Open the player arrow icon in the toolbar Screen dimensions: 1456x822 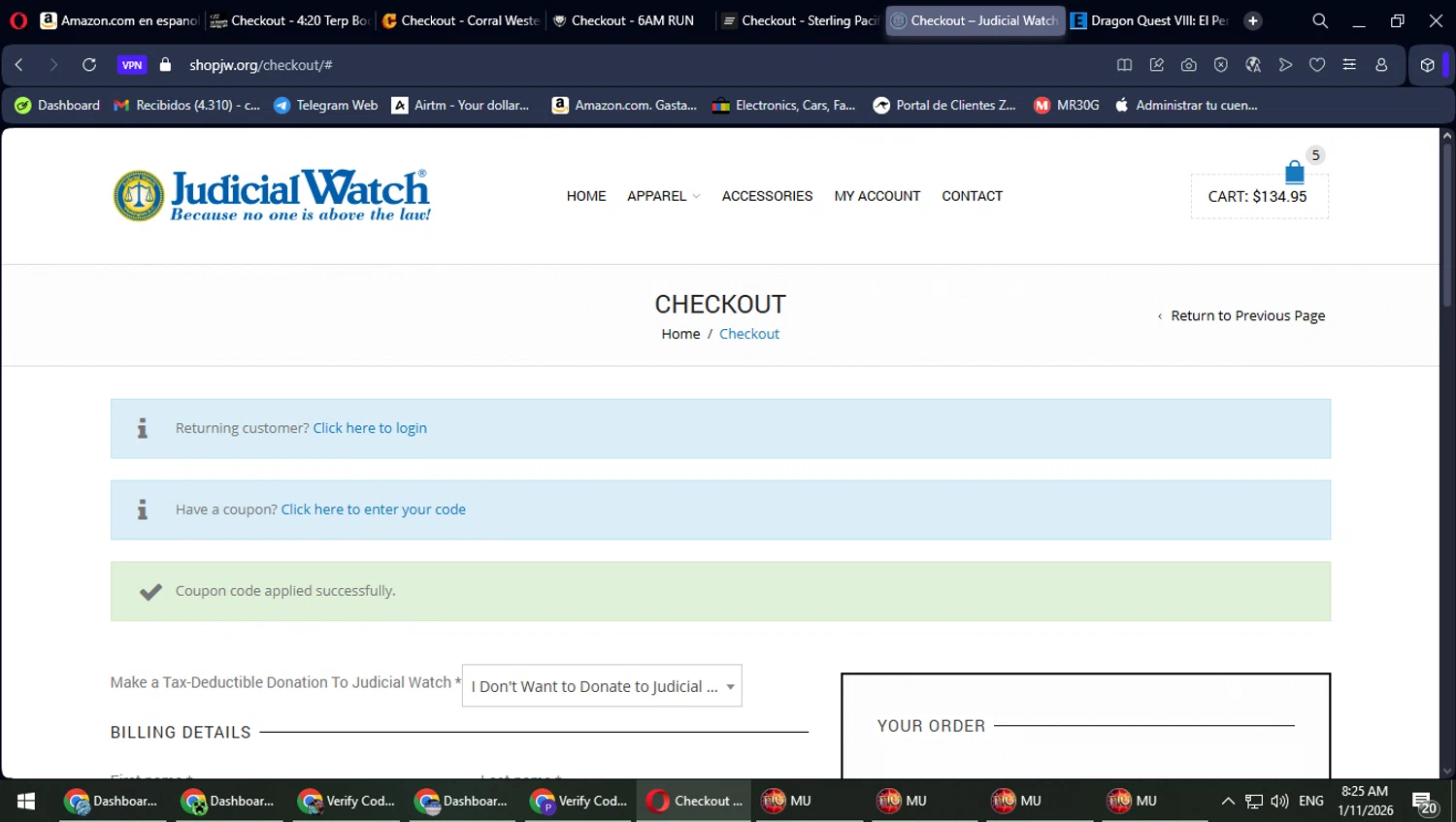click(x=1285, y=65)
